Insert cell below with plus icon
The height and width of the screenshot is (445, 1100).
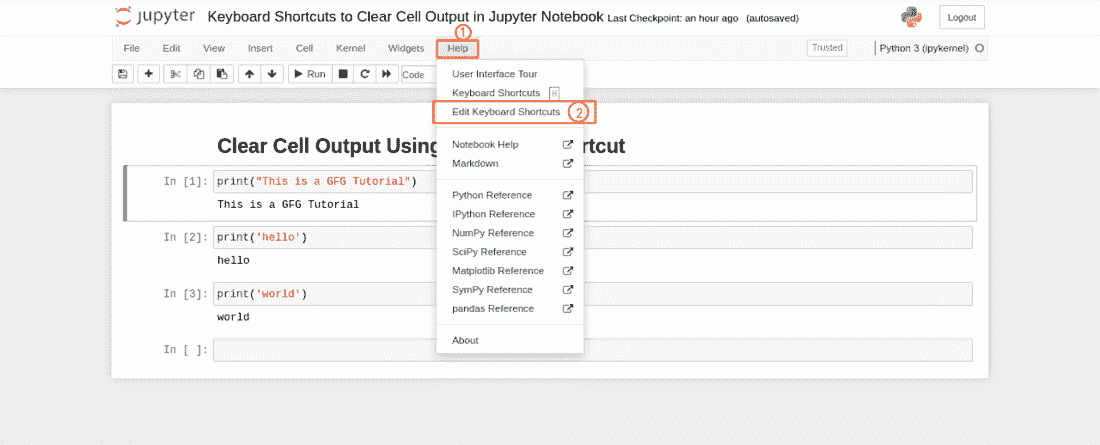click(x=149, y=74)
